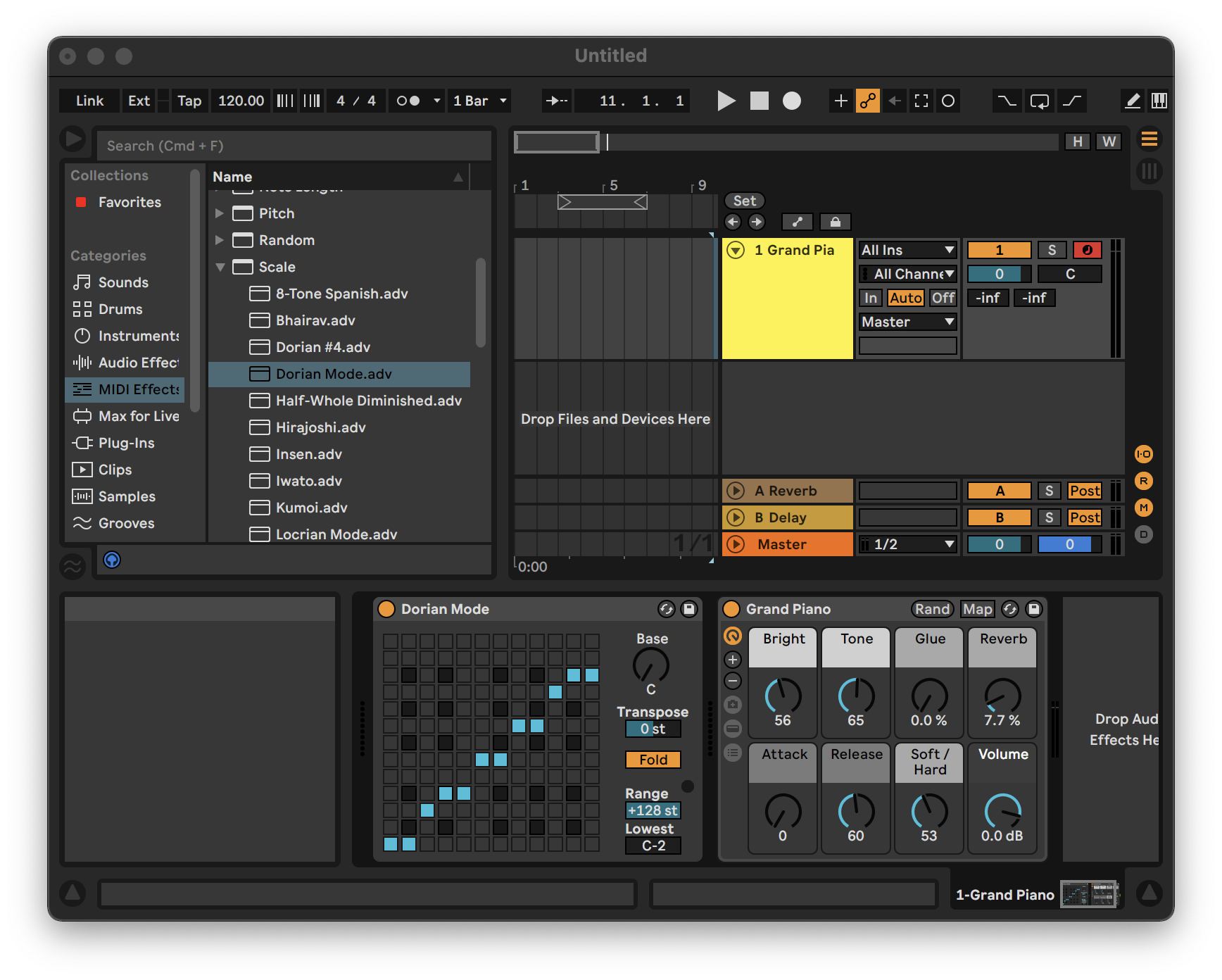Expand the Pitch folder
Image resolution: width=1222 pixels, height=980 pixels.
point(220,213)
